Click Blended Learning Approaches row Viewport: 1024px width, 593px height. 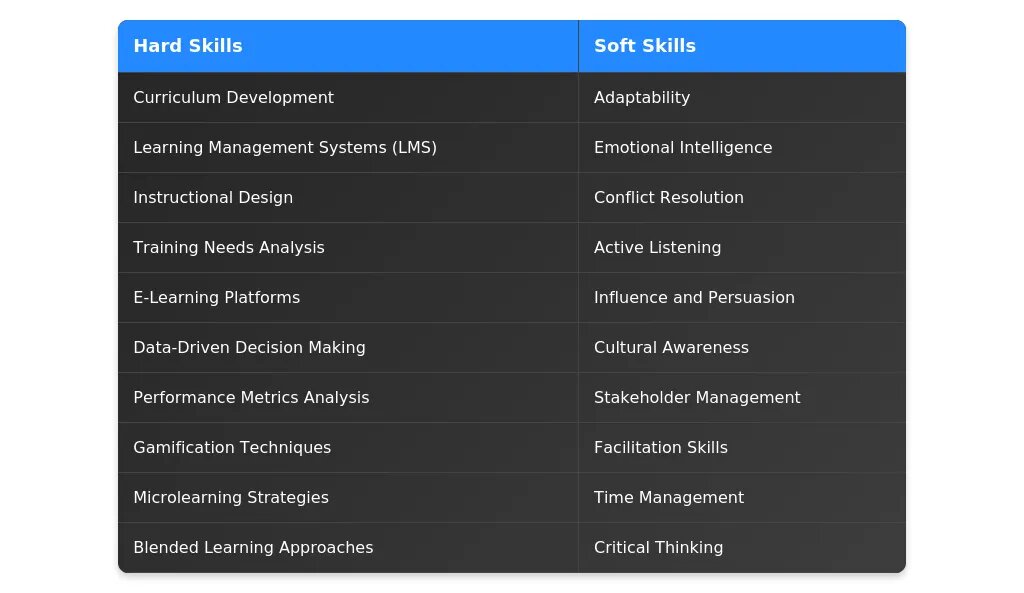(x=253, y=548)
